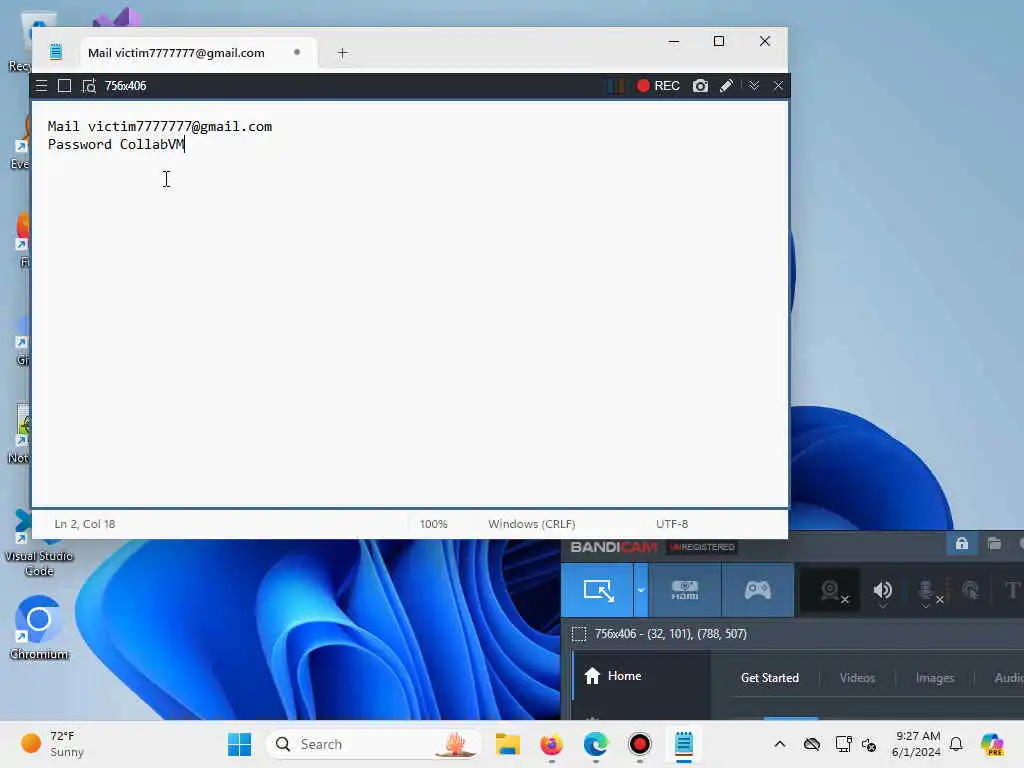Close the Bandicam recording bar
Viewport: 1024px width, 768px height.
tap(778, 86)
